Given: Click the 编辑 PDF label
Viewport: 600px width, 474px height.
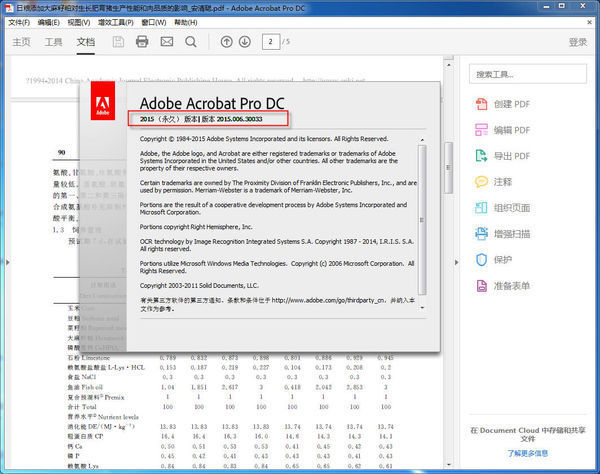Looking at the screenshot, I should point(512,130).
